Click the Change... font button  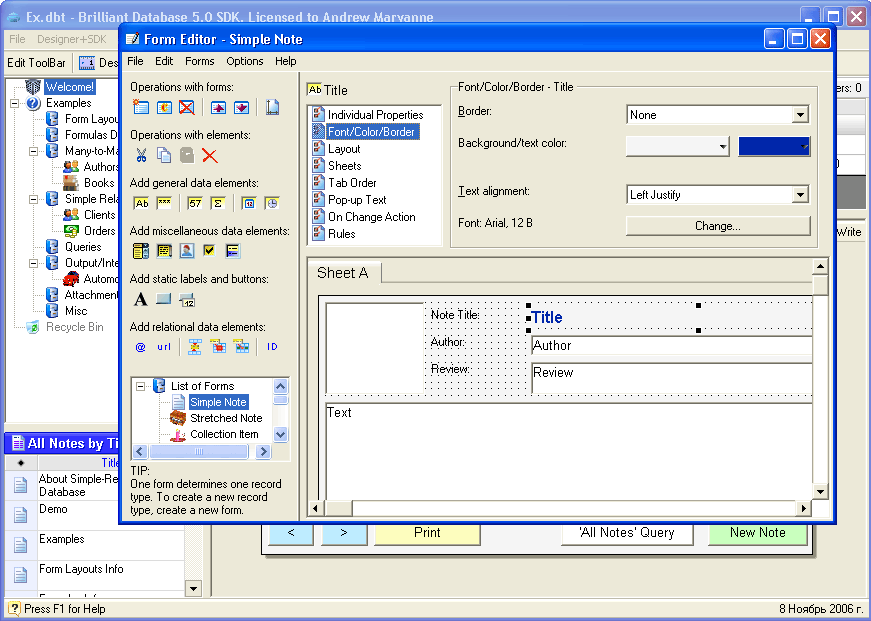click(717, 226)
